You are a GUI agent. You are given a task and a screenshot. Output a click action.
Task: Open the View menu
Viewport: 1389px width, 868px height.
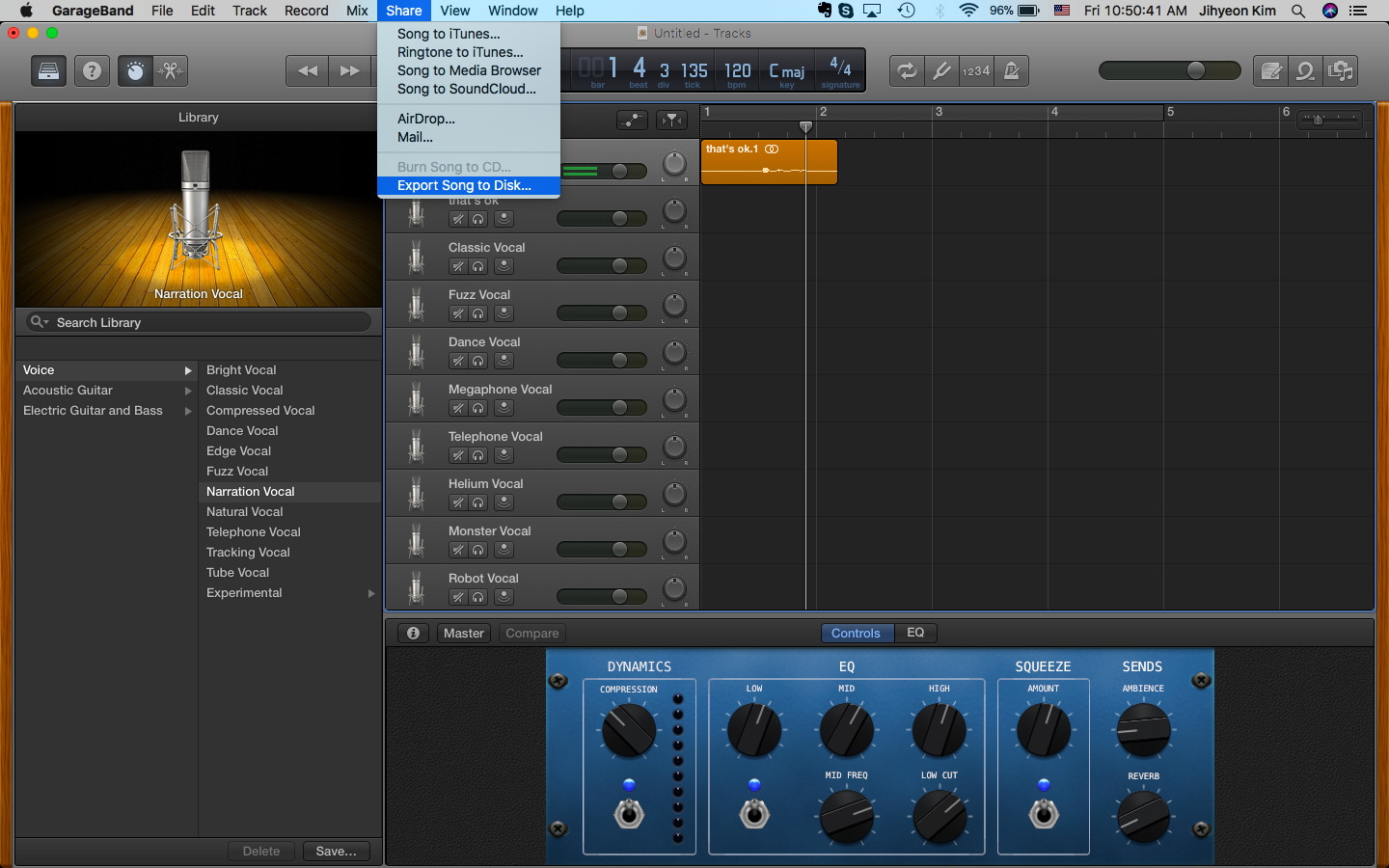pyautogui.click(x=454, y=11)
